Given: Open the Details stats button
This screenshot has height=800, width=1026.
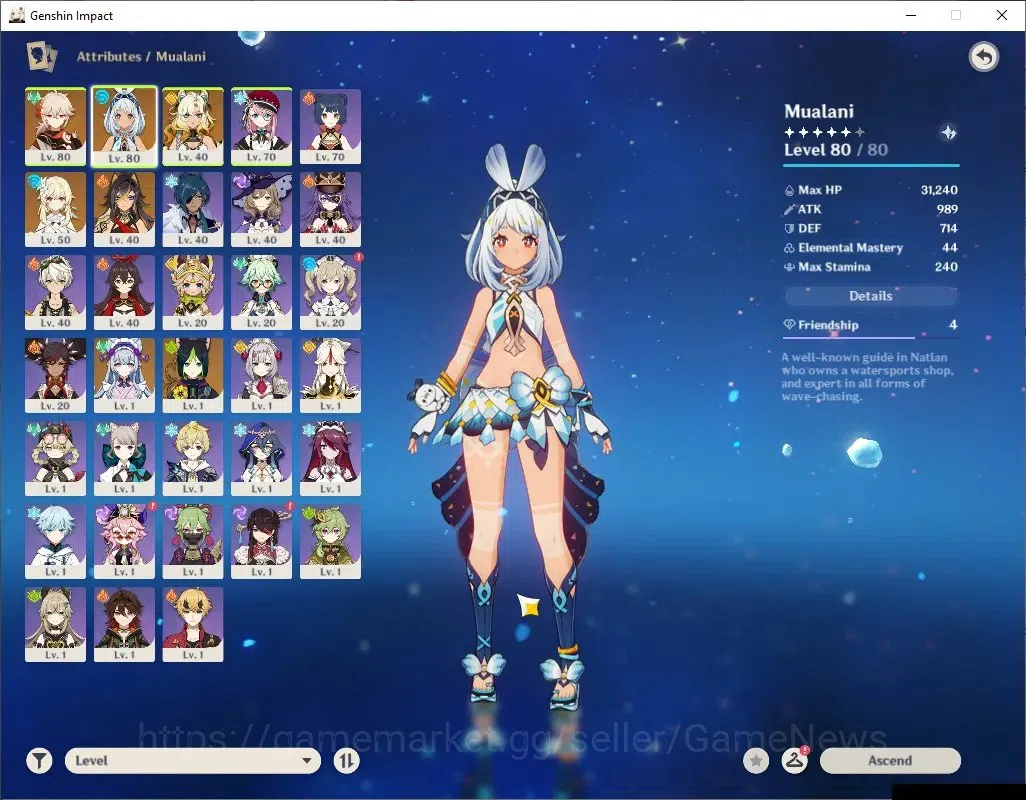Looking at the screenshot, I should click(871, 296).
